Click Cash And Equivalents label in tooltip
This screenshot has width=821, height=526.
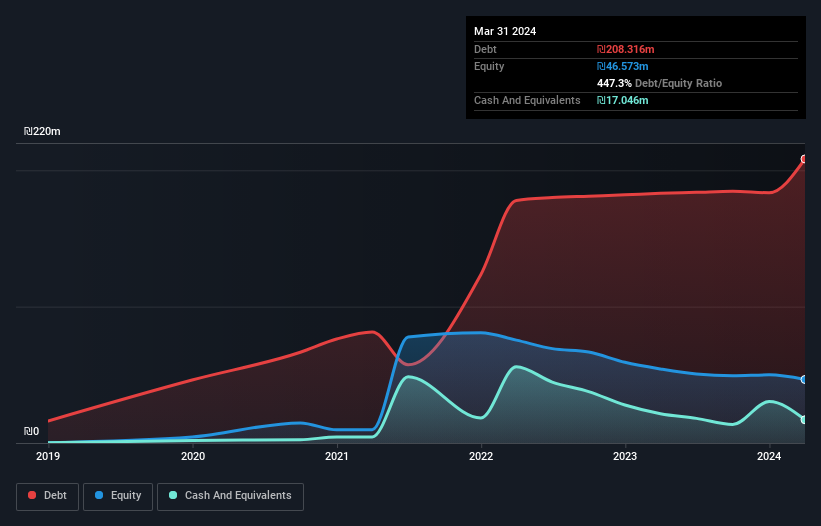coord(527,100)
